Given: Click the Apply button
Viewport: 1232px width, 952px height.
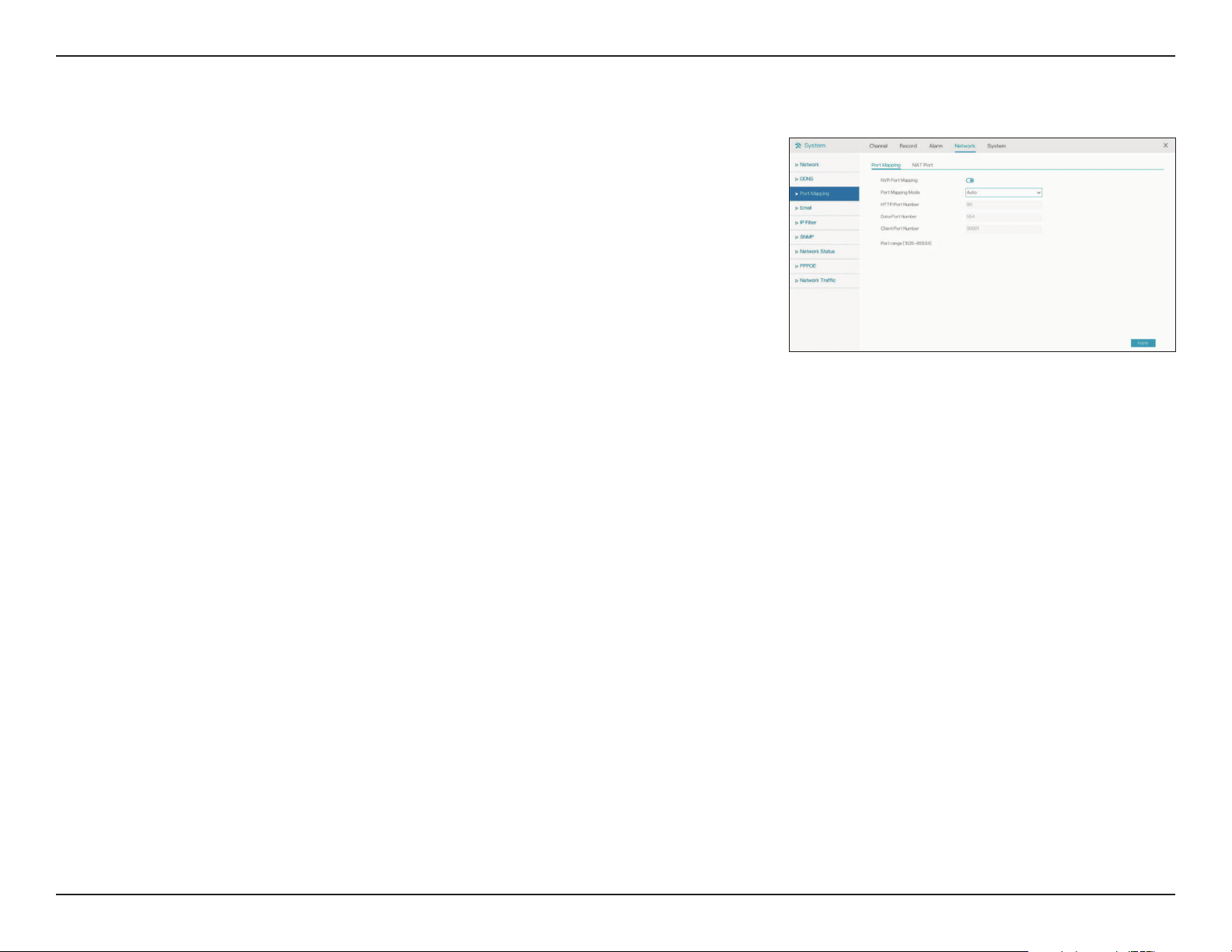Looking at the screenshot, I should pyautogui.click(x=1143, y=343).
